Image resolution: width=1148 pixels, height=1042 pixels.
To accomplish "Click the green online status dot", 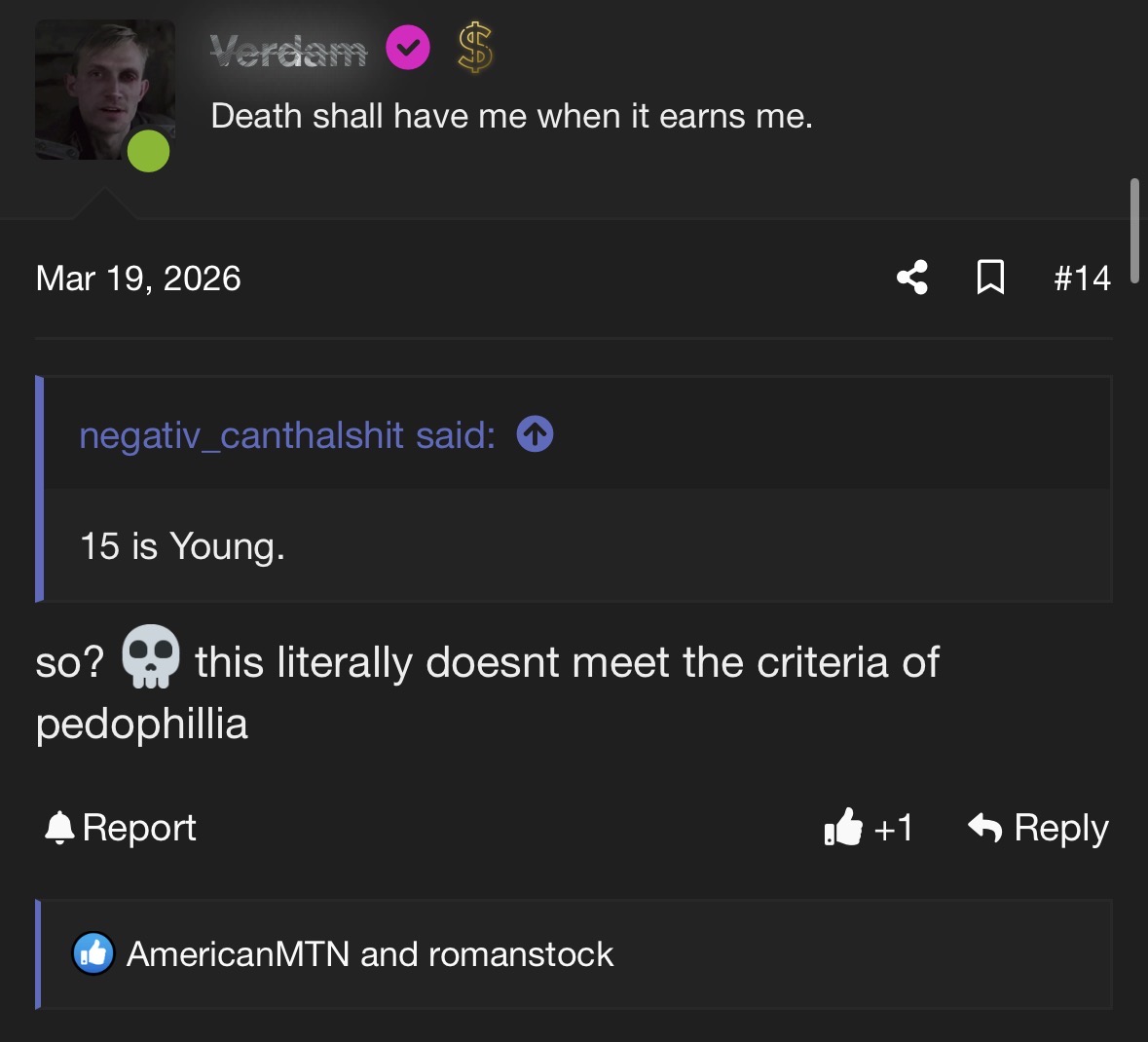I will [x=149, y=151].
